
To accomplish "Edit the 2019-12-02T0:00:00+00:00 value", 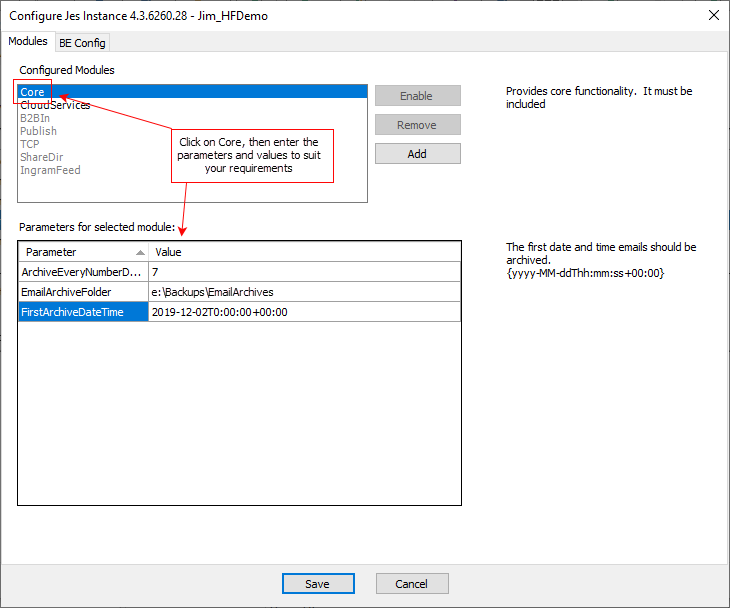I will (x=304, y=312).
